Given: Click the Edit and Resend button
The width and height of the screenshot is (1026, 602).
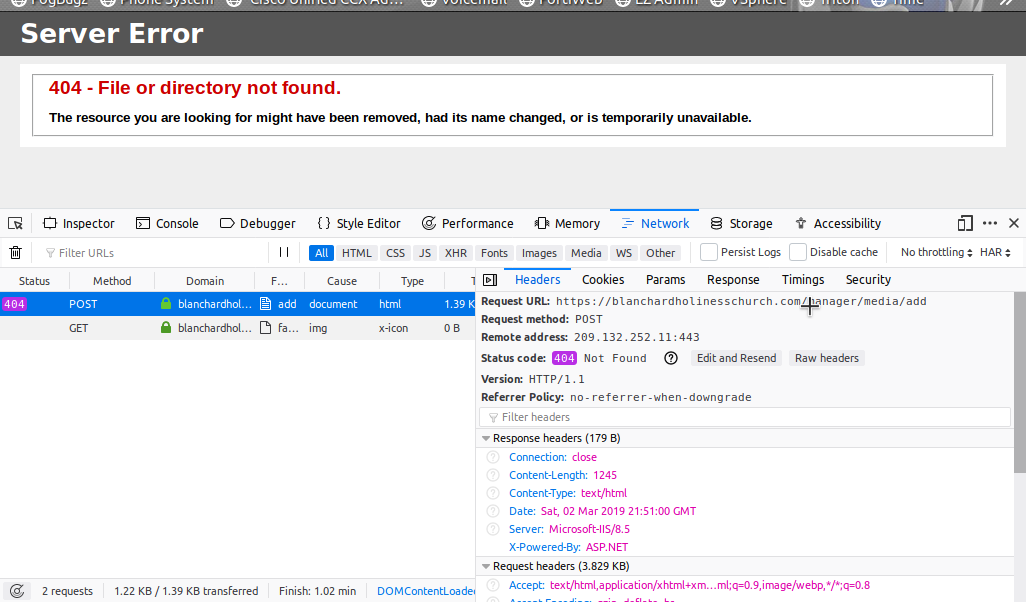Looking at the screenshot, I should 736,358.
